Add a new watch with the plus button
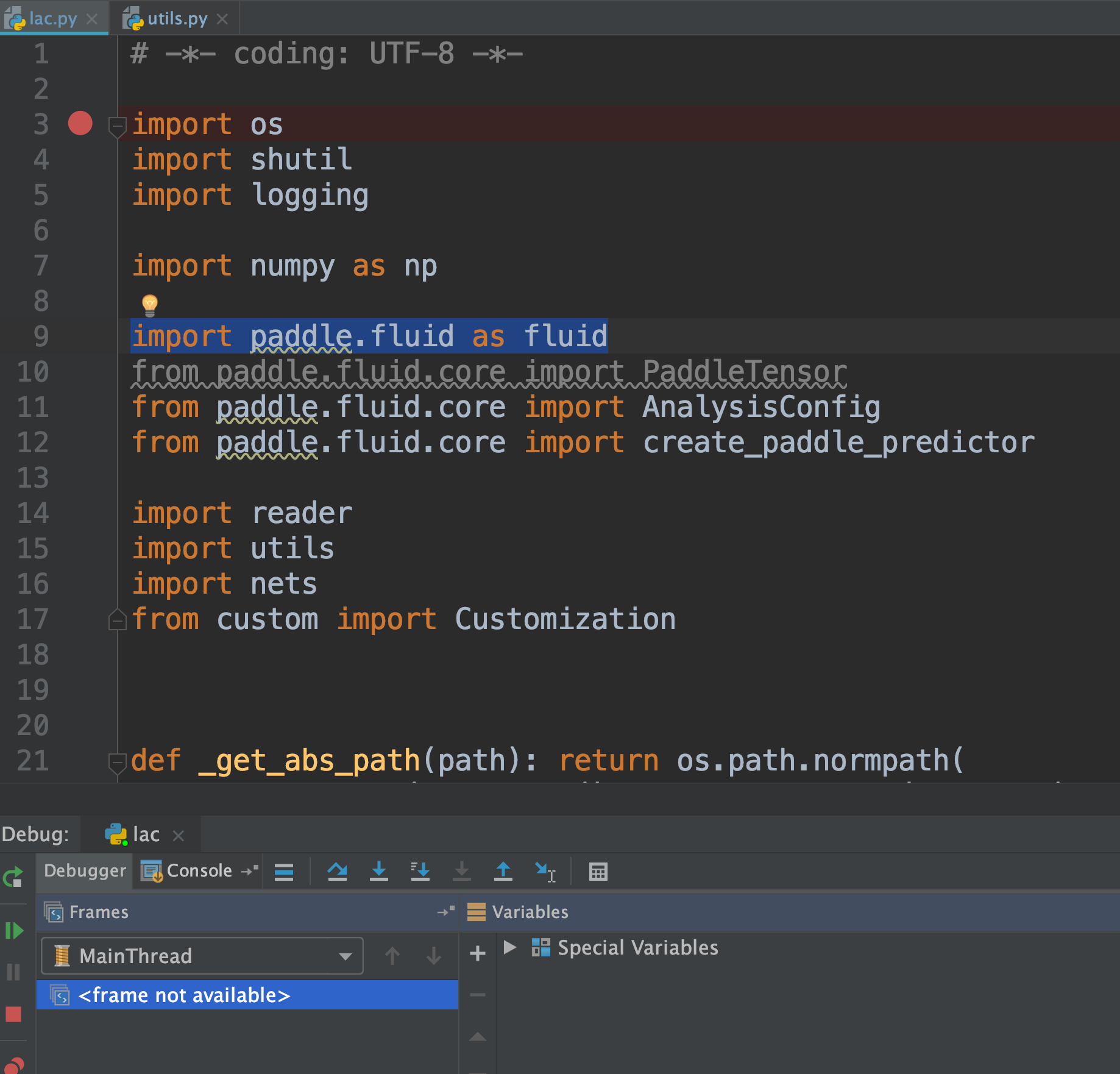This screenshot has height=1074, width=1120. 477,954
